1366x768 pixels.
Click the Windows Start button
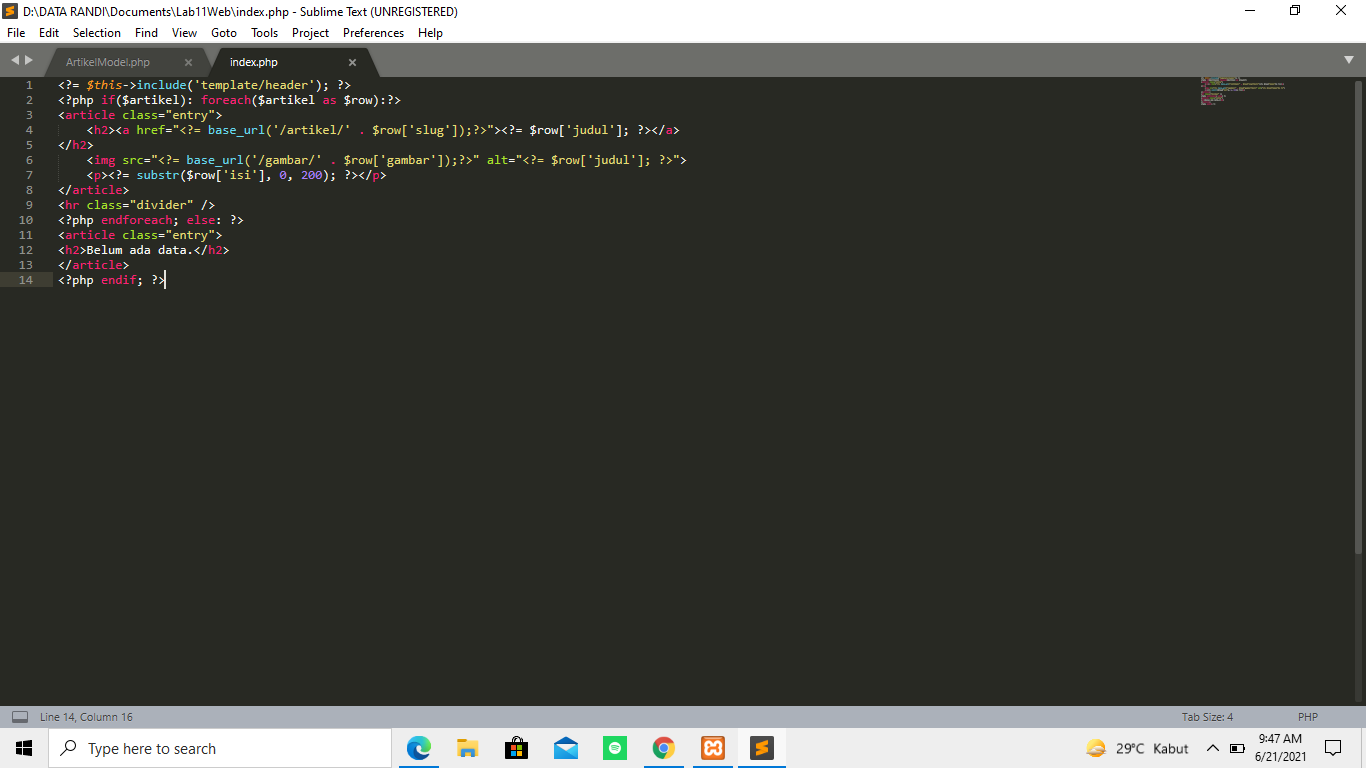[x=22, y=748]
